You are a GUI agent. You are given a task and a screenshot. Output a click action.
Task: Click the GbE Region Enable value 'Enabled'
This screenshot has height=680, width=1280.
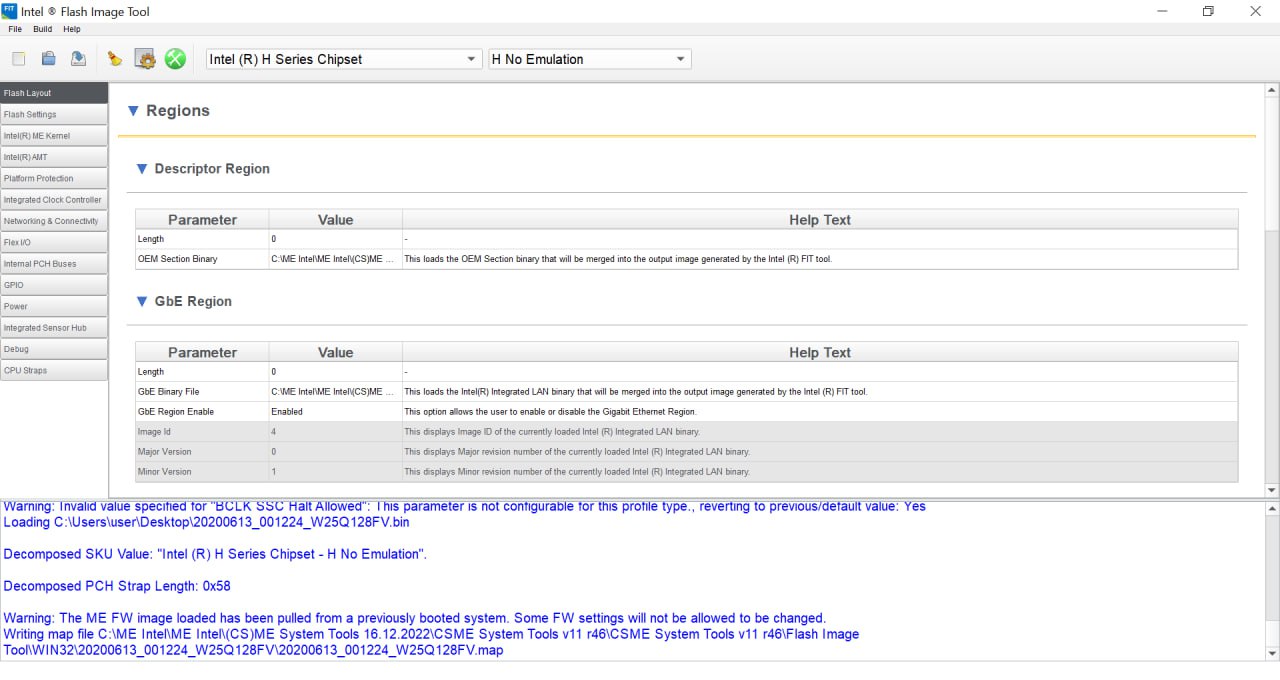tap(335, 411)
